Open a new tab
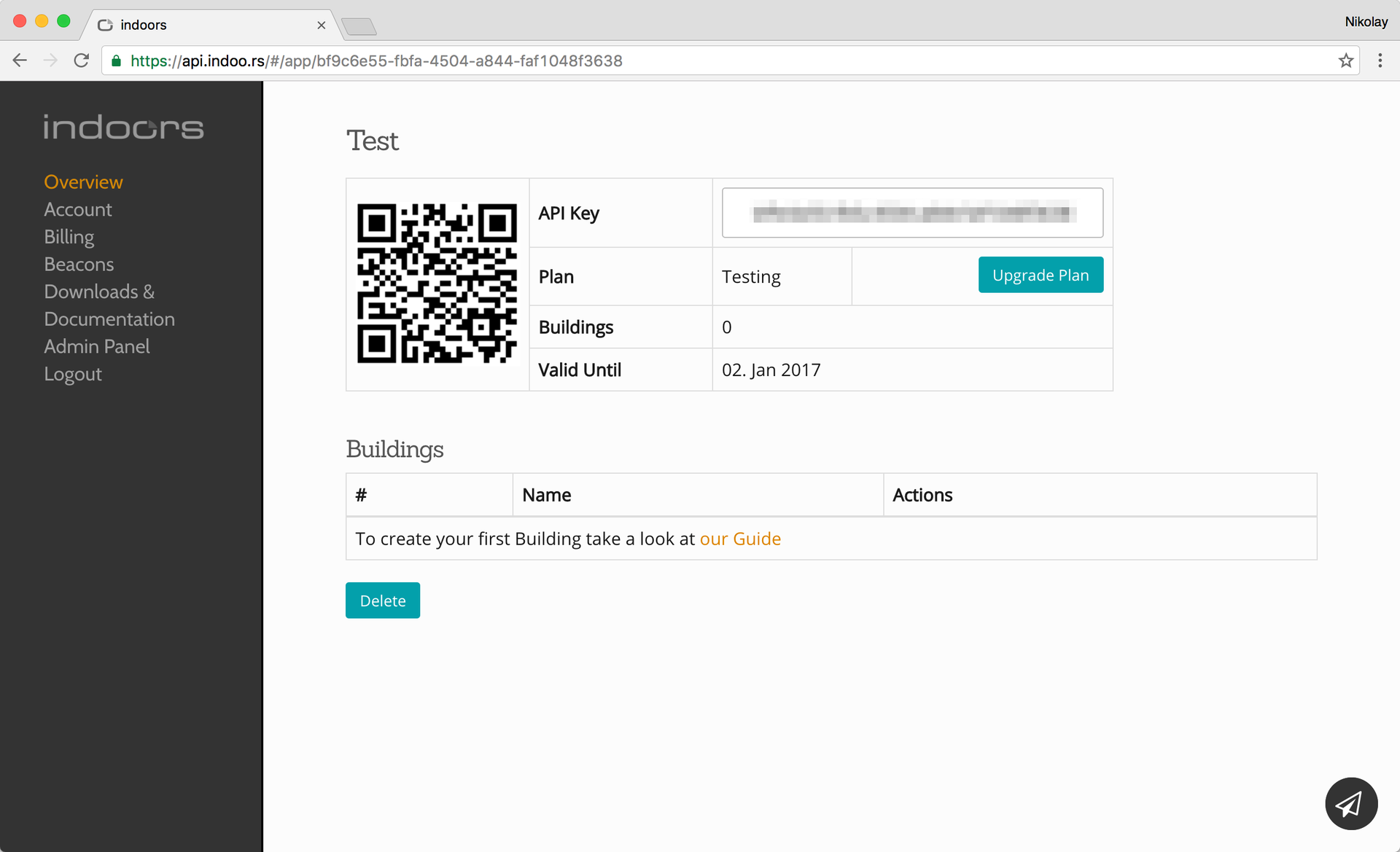The image size is (1400, 852). 359,27
